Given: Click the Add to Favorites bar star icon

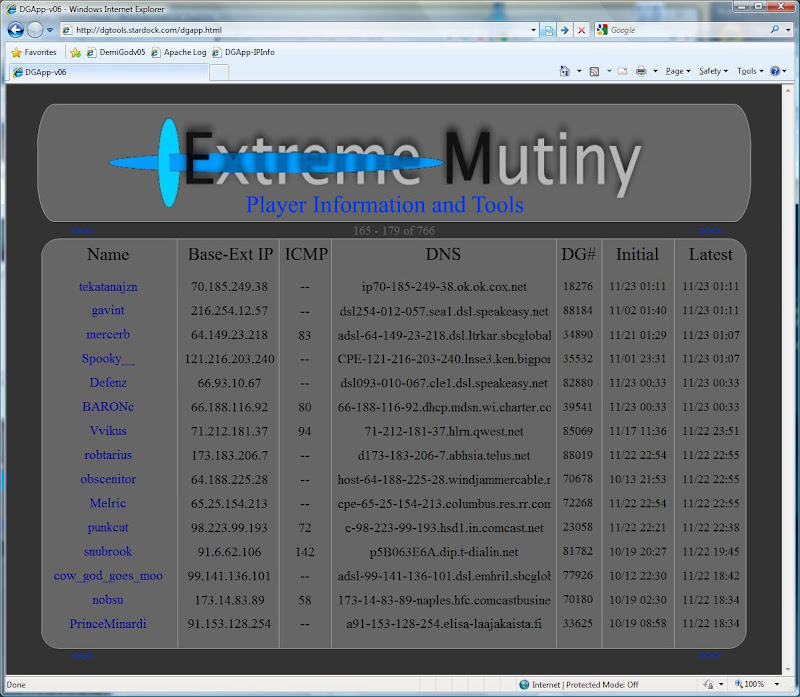Looking at the screenshot, I should (x=76, y=52).
